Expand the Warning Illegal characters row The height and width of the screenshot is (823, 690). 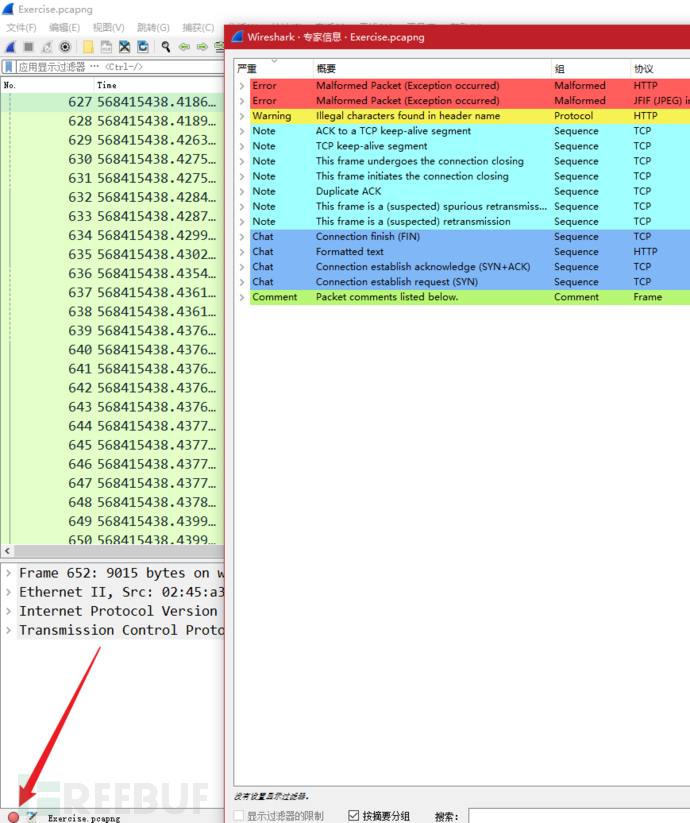tap(242, 116)
